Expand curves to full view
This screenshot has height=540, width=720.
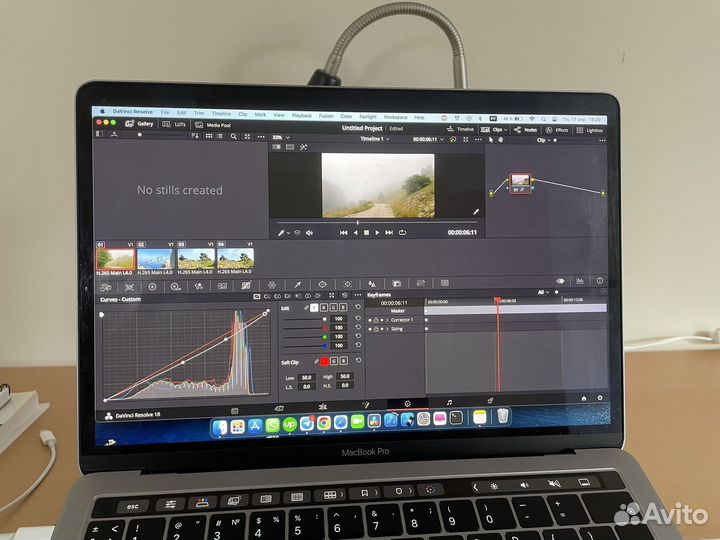(332, 295)
